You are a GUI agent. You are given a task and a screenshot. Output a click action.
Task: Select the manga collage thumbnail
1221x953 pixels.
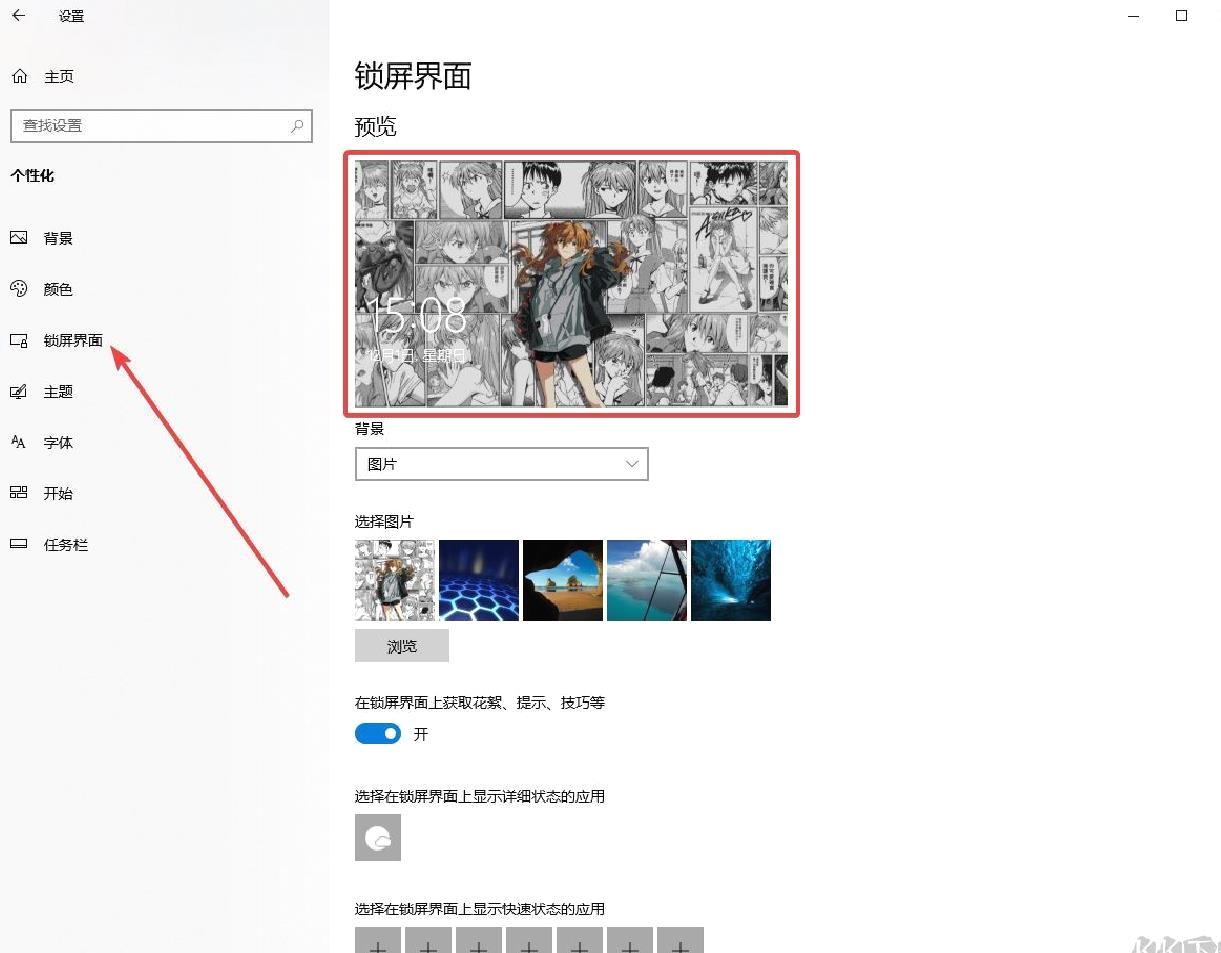[x=395, y=580]
